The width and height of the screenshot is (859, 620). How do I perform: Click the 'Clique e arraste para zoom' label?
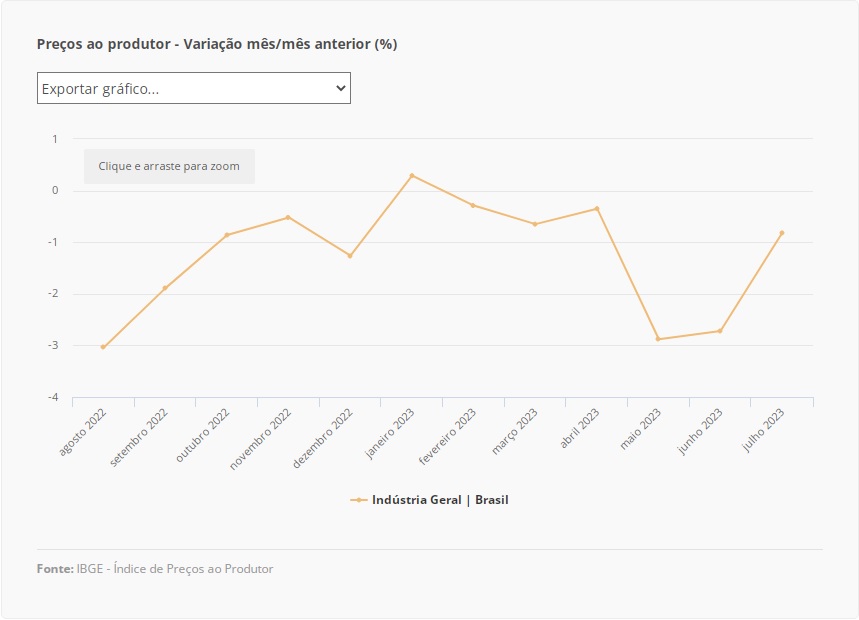pyautogui.click(x=169, y=166)
